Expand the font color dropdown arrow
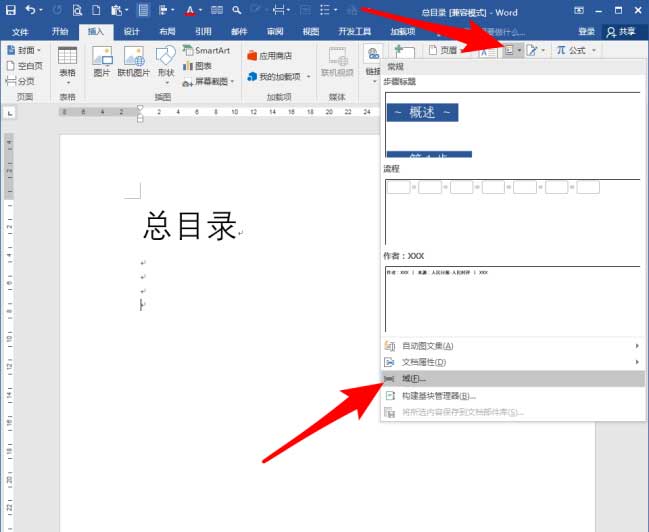649x532 pixels. (200, 10)
